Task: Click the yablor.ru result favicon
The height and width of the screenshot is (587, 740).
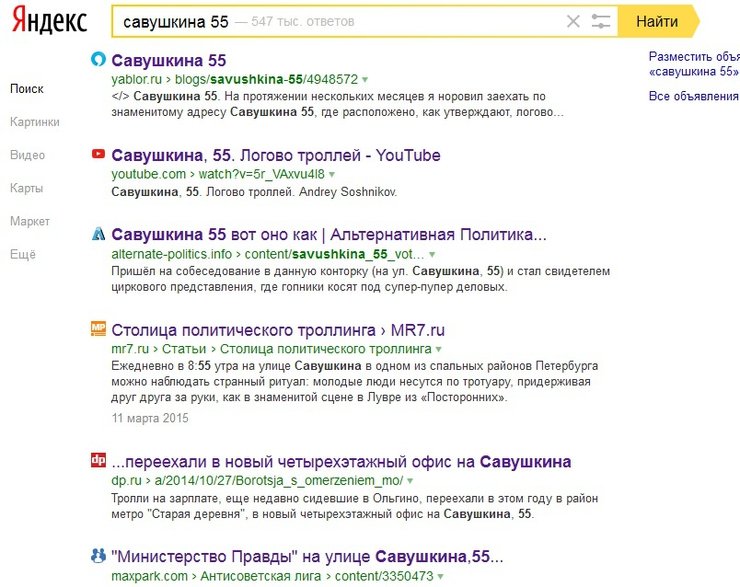Action: (x=98, y=60)
